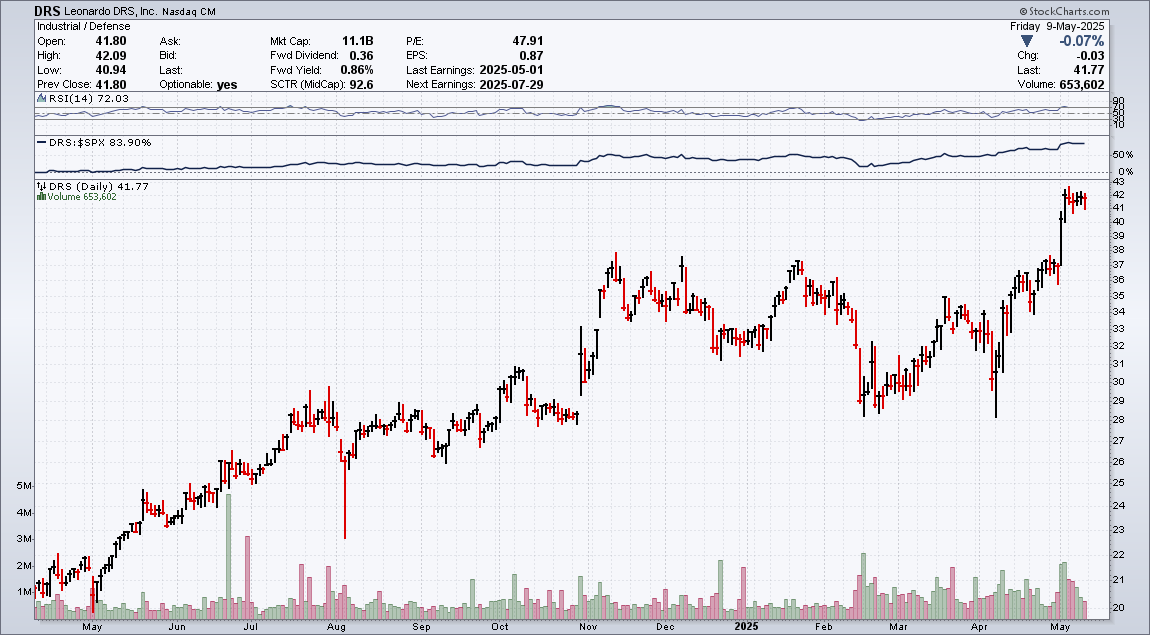The height and width of the screenshot is (635, 1150).
Task: Click the Optionable yes value
Action: 227,85
